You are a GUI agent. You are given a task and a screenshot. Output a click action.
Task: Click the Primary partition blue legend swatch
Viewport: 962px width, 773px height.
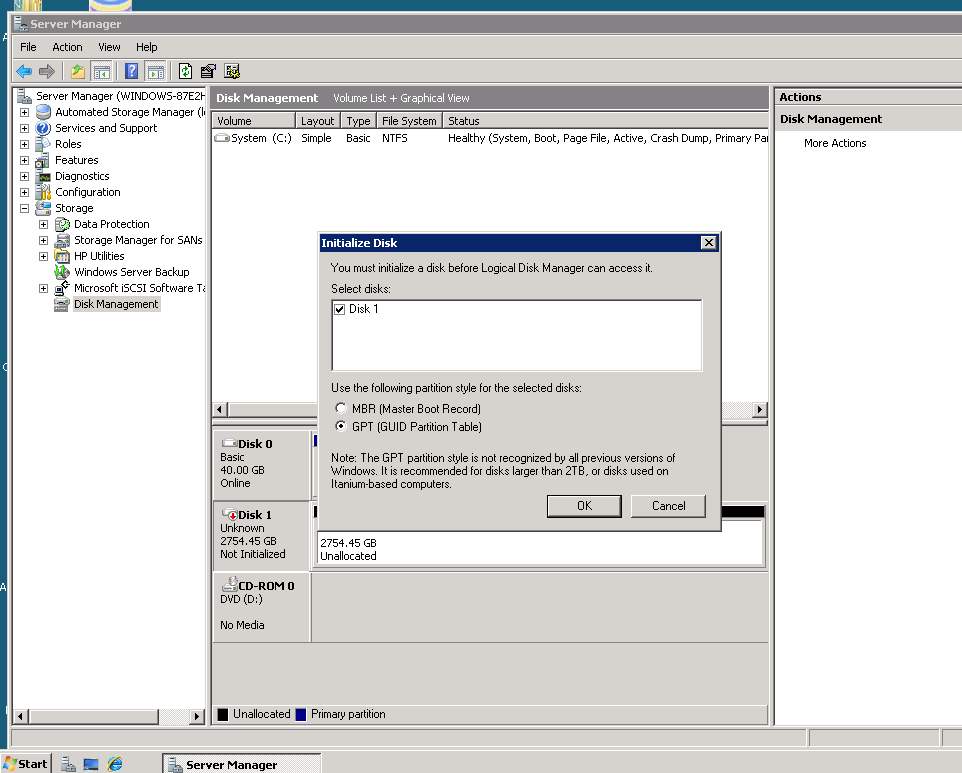[x=301, y=714]
